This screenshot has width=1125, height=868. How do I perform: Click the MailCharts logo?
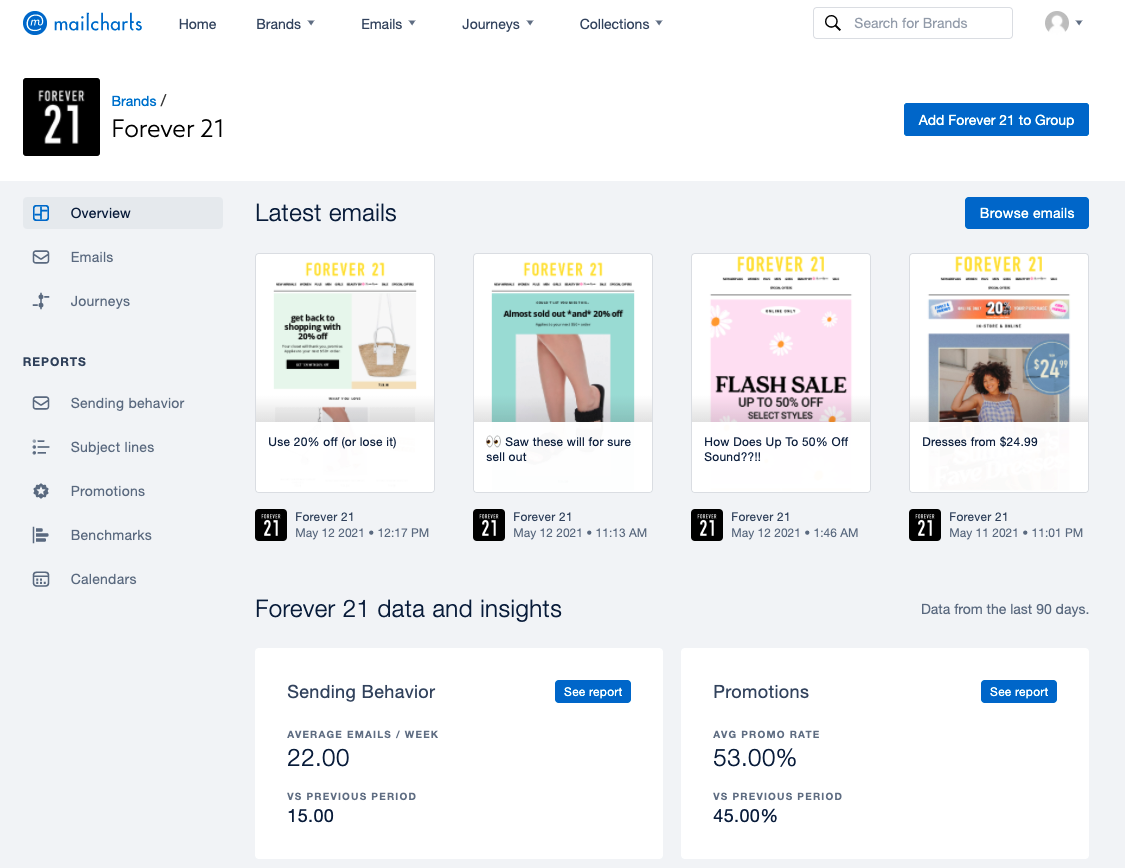pos(83,23)
